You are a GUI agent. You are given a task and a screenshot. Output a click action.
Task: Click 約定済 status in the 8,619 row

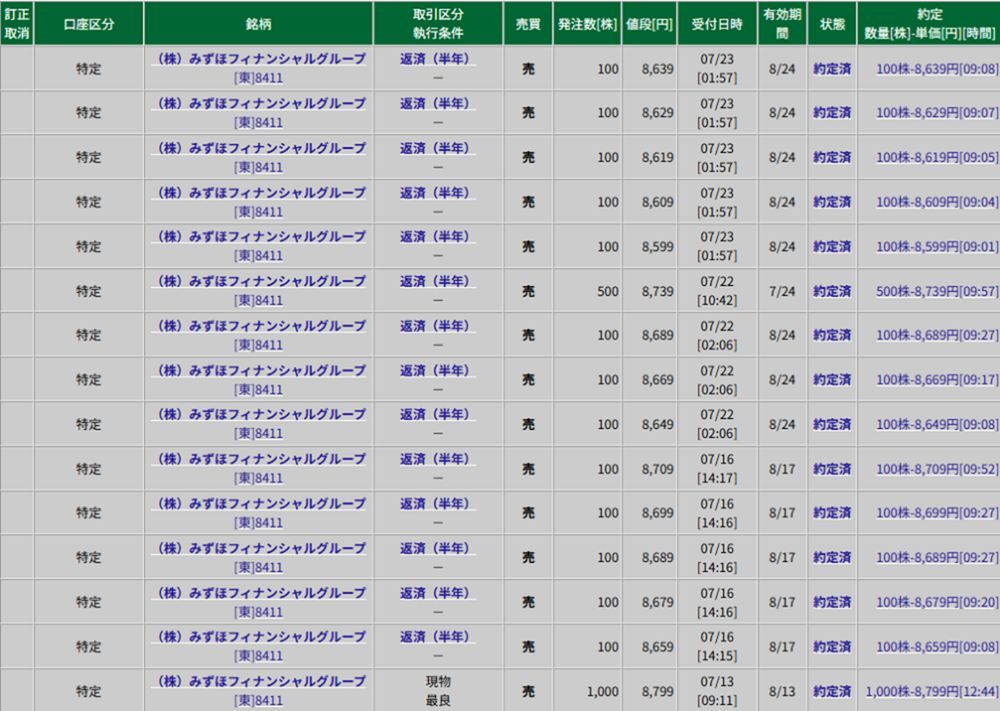(x=832, y=158)
